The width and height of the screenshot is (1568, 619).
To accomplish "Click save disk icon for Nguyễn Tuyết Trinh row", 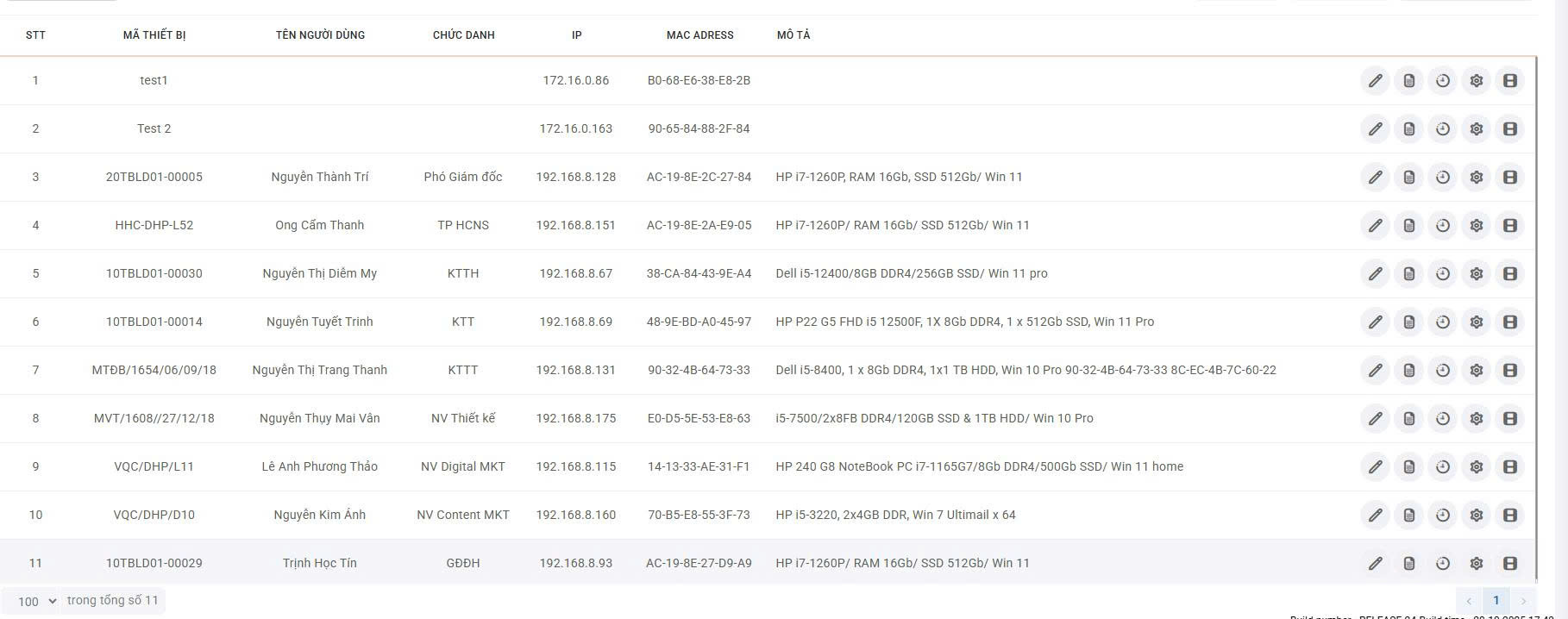I will pos(1509,322).
